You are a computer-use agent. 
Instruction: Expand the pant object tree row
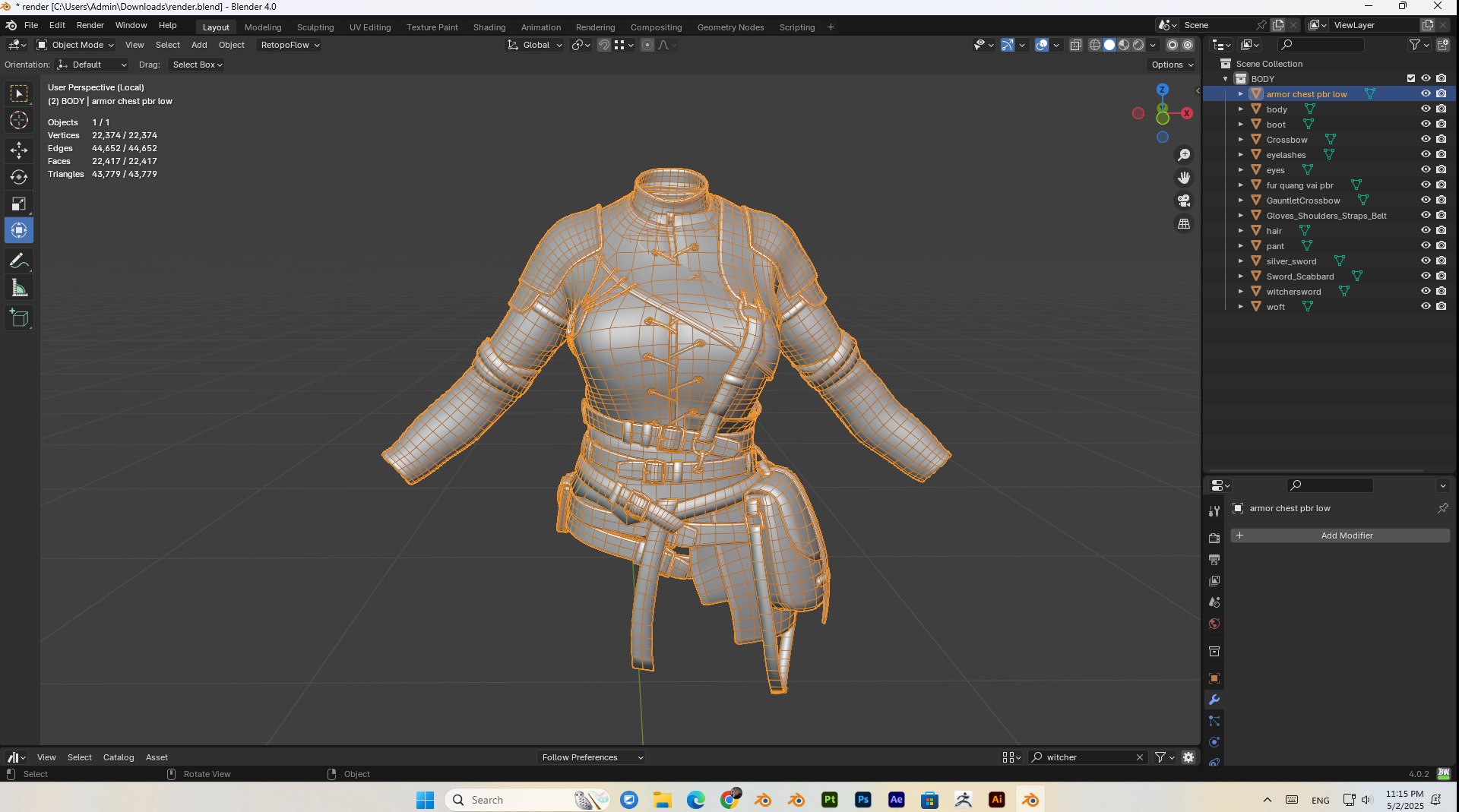(1240, 245)
